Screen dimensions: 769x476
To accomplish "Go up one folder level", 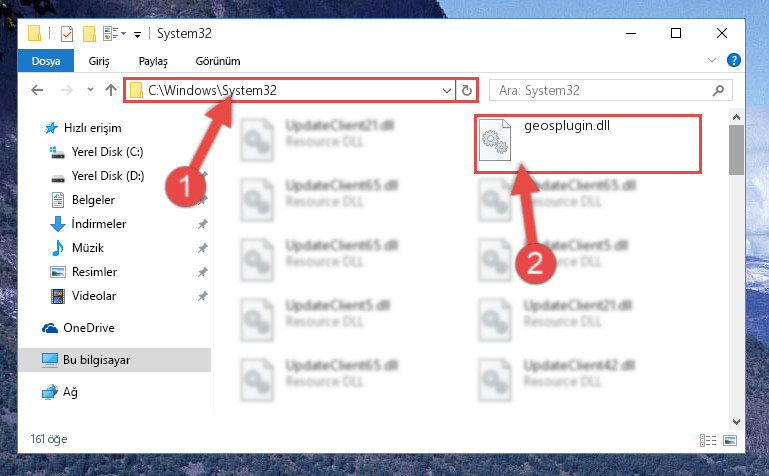I will (x=111, y=90).
